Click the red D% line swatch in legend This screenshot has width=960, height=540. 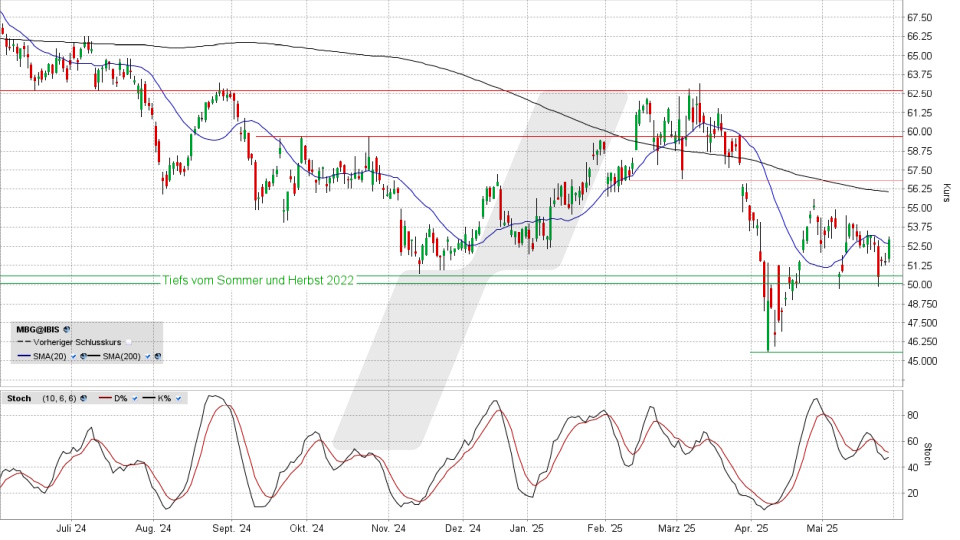(x=104, y=399)
